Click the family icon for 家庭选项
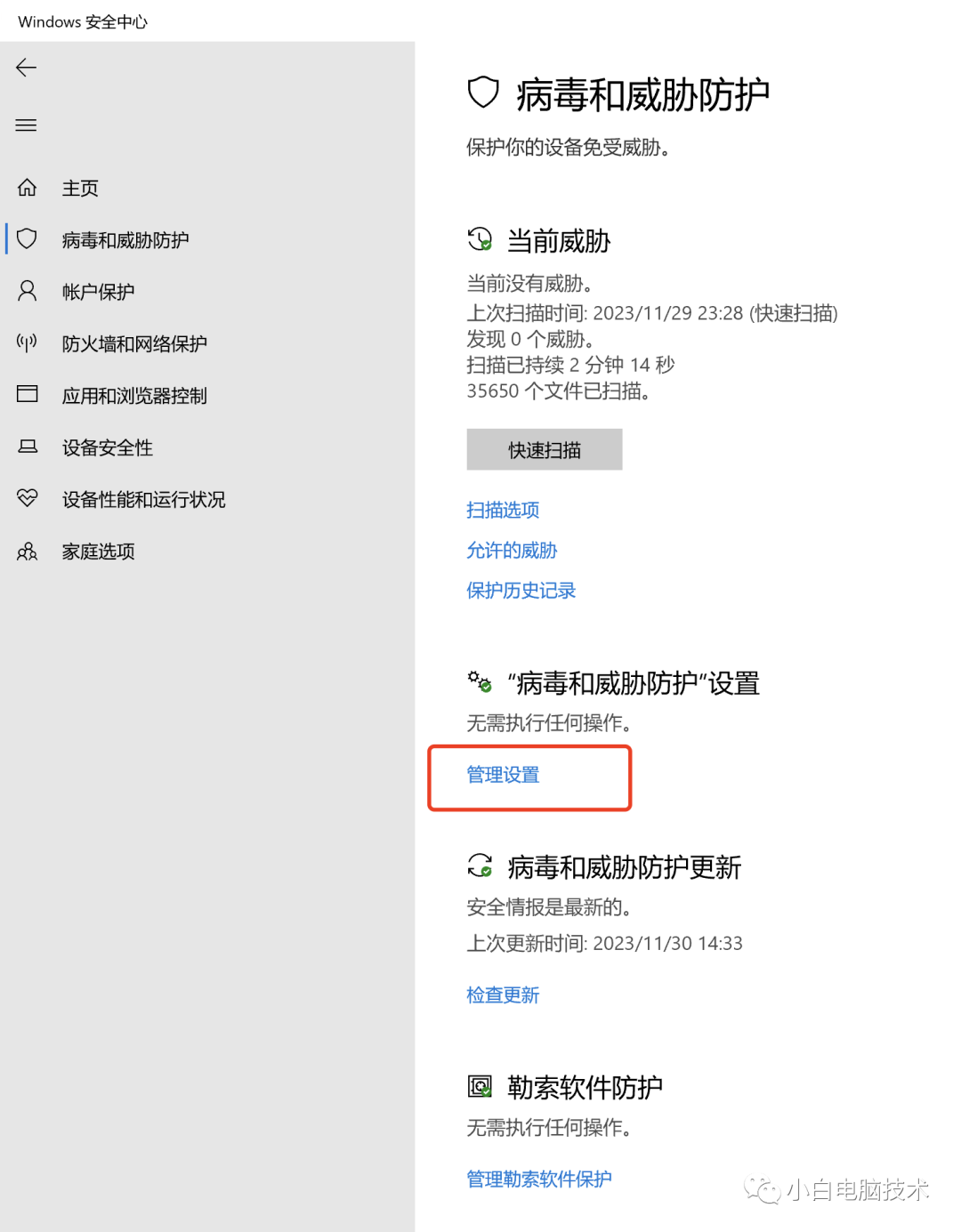 click(x=28, y=552)
